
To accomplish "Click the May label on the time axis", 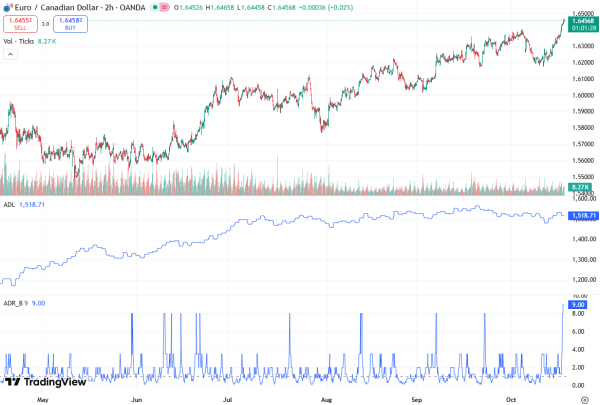I will click(42, 399).
